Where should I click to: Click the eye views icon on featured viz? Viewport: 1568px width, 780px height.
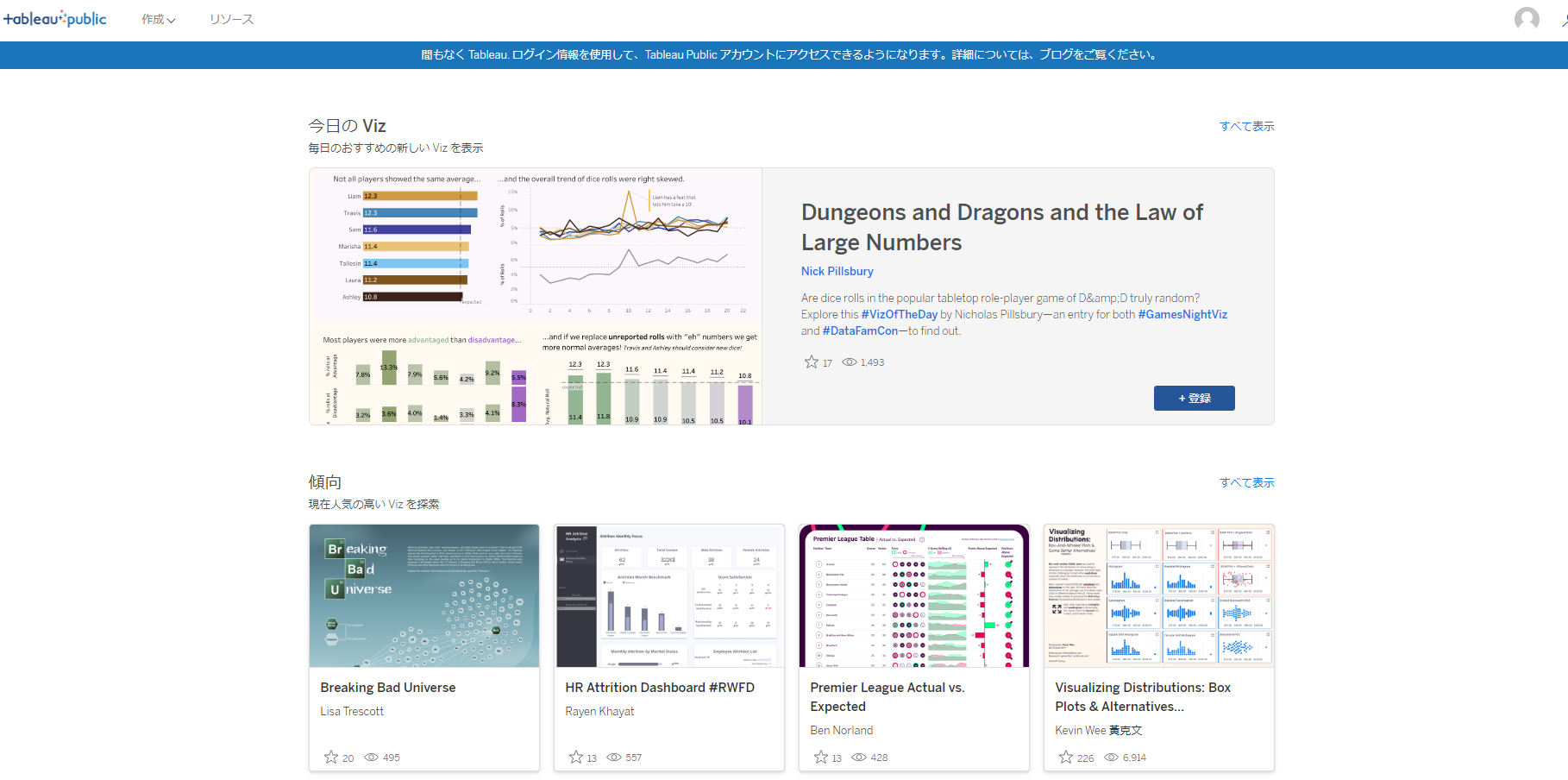(x=850, y=362)
